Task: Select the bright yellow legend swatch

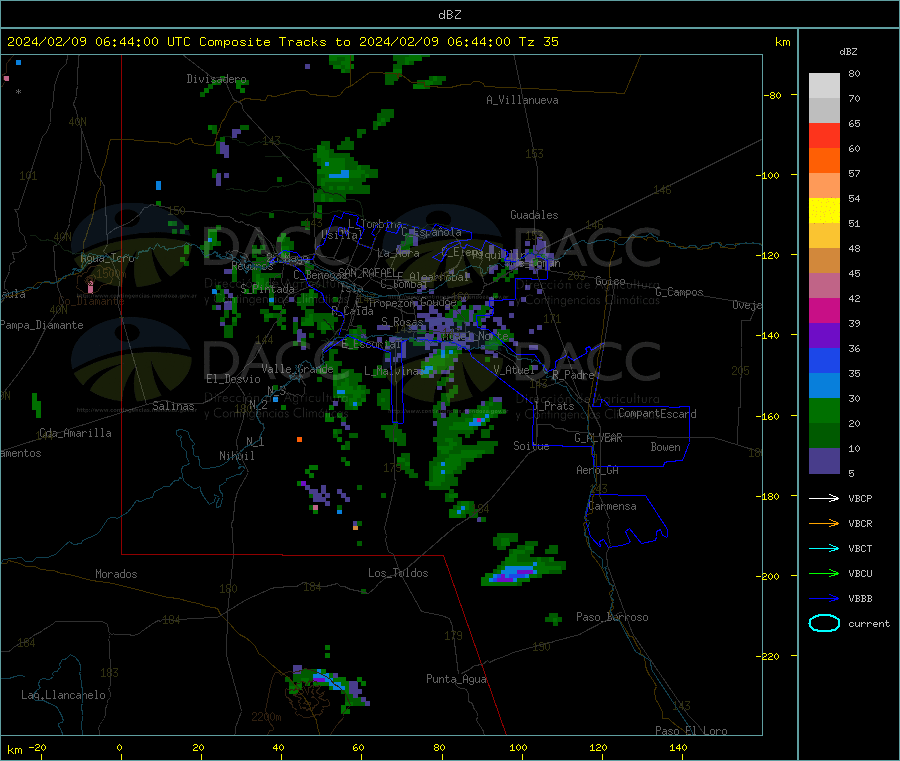Action: 824,211
